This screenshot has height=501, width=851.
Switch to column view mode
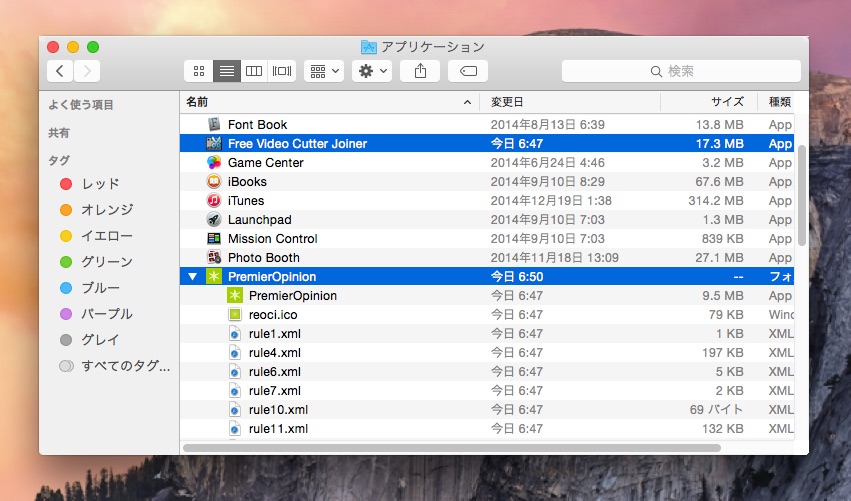(x=254, y=71)
